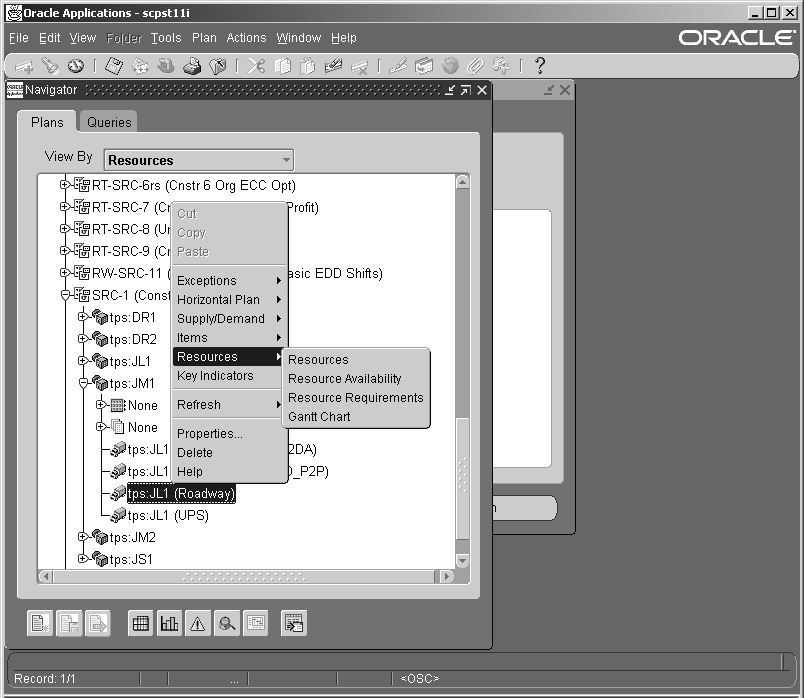The width and height of the screenshot is (804, 698).
Task: Choose Resource Requirements from the submenu
Action: (x=356, y=397)
